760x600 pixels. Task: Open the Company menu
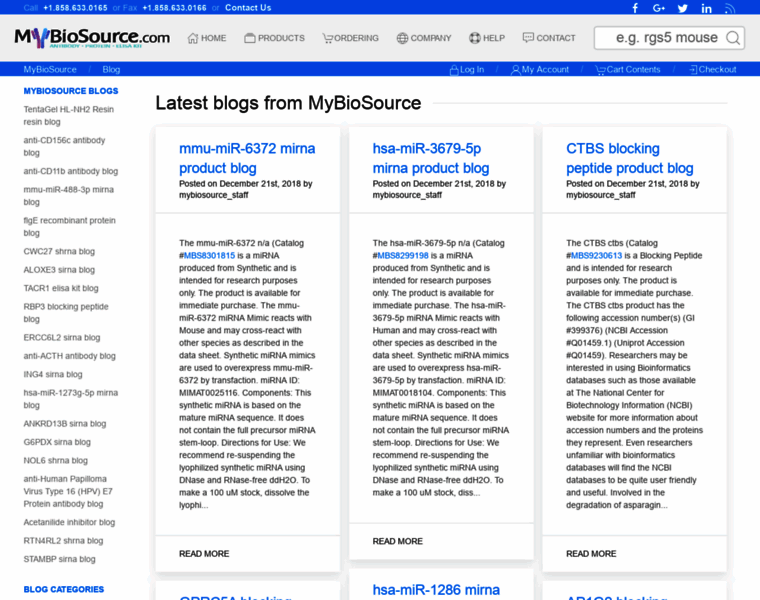point(424,38)
